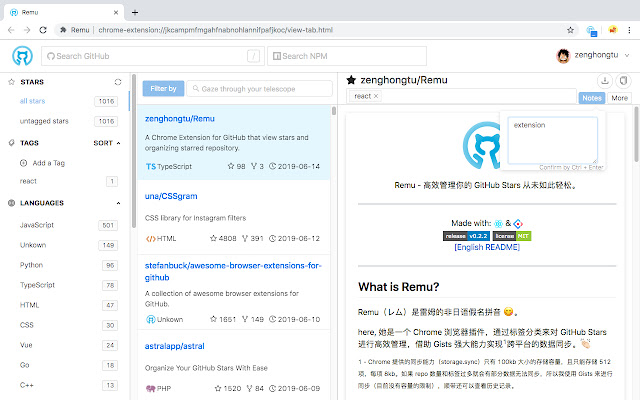Select all stars in the sidebar
Image resolution: width=640 pixels, height=400 pixels.
point(32,101)
